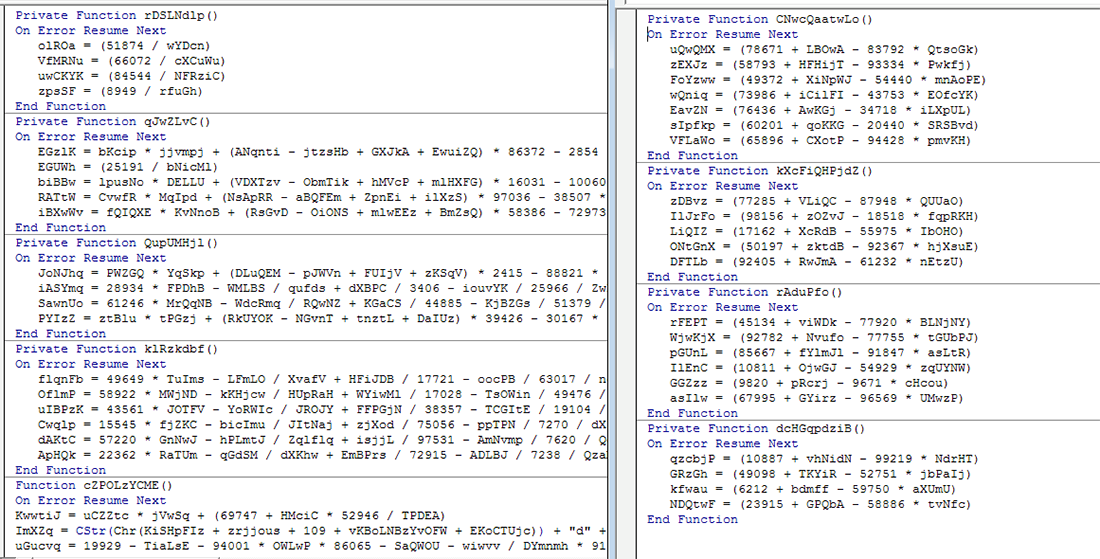
Task: Click the line starting 'RATtW = CvwfR'
Action: point(322,197)
